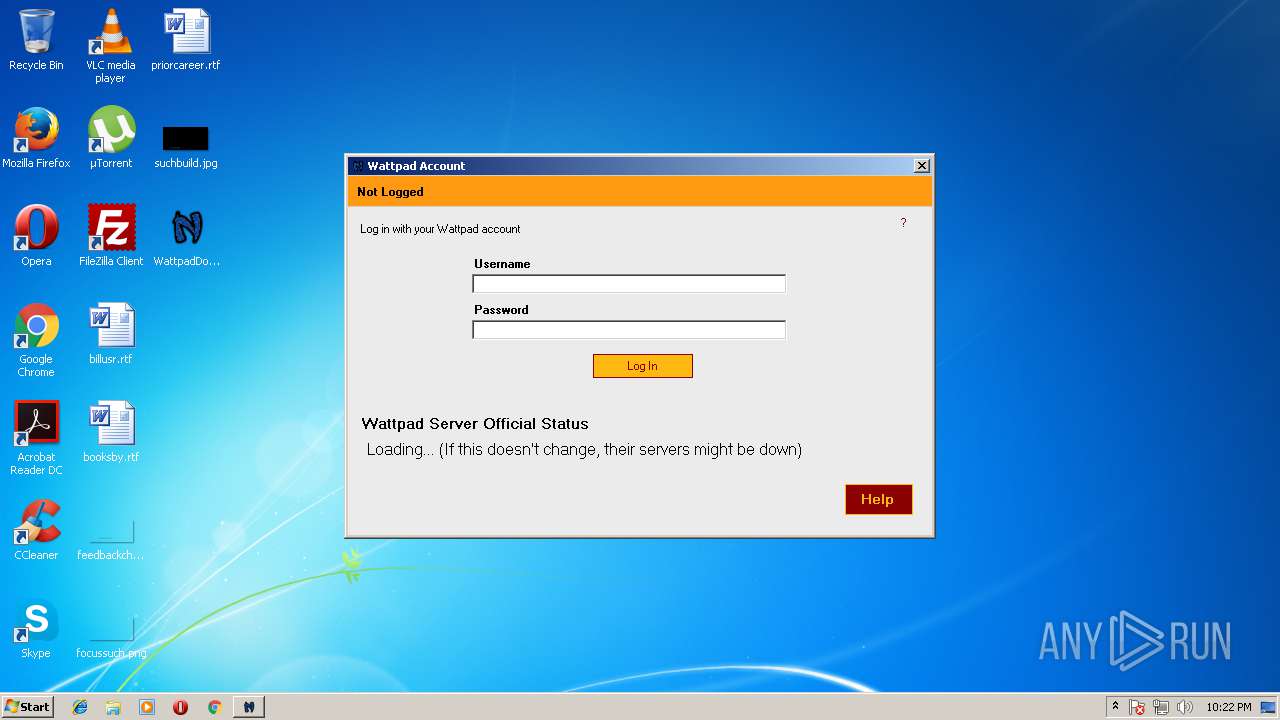
Task: Launch Opera browser desktop shortcut
Action: pos(36,236)
